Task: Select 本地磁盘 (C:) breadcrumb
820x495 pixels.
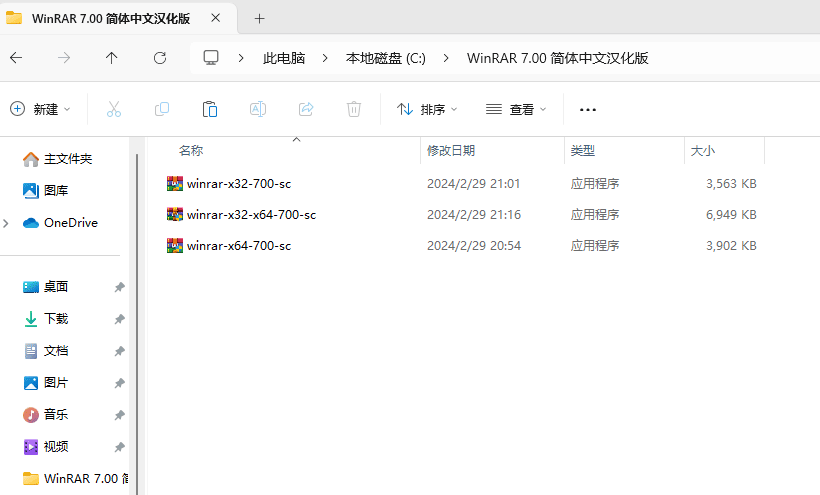Action: (386, 58)
